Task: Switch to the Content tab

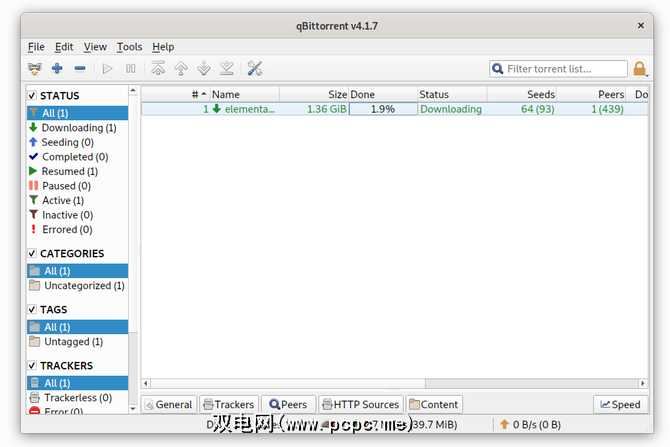Action: 434,404
